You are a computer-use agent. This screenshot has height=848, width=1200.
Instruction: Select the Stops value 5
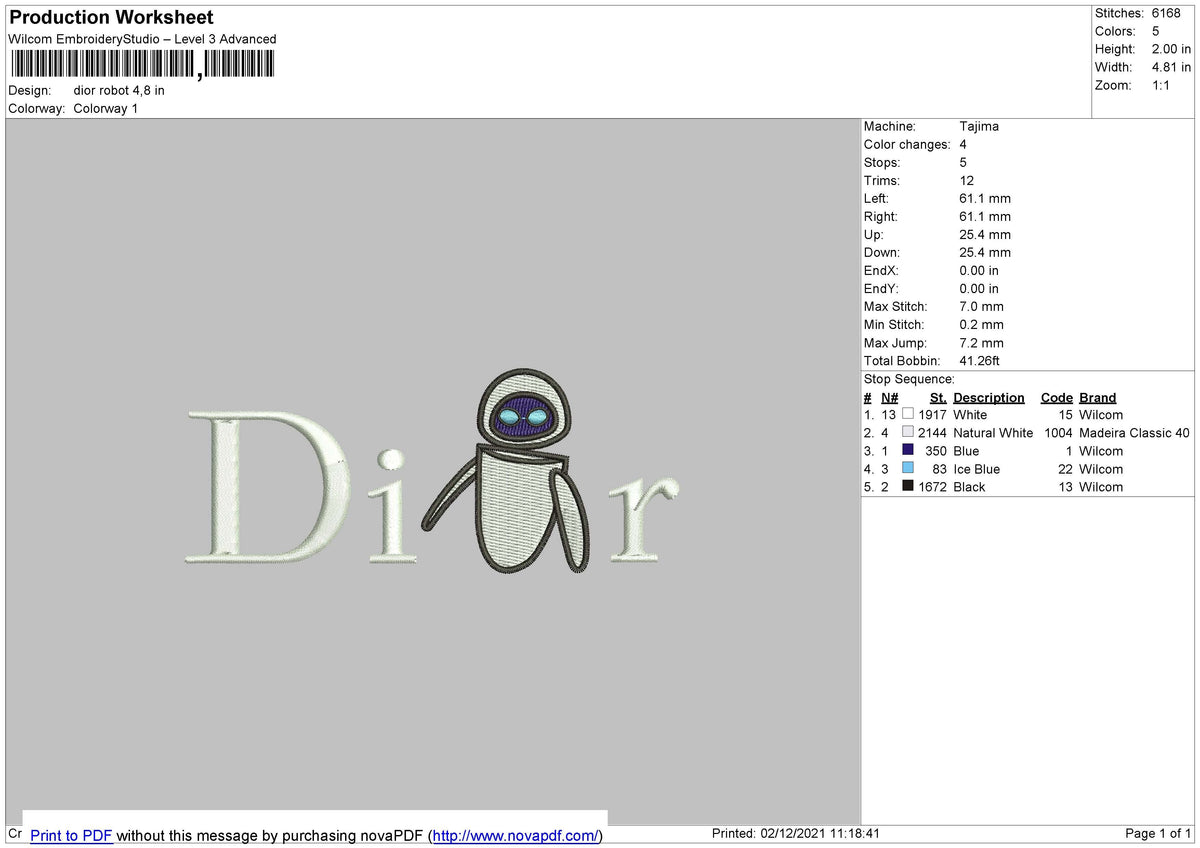tap(963, 162)
